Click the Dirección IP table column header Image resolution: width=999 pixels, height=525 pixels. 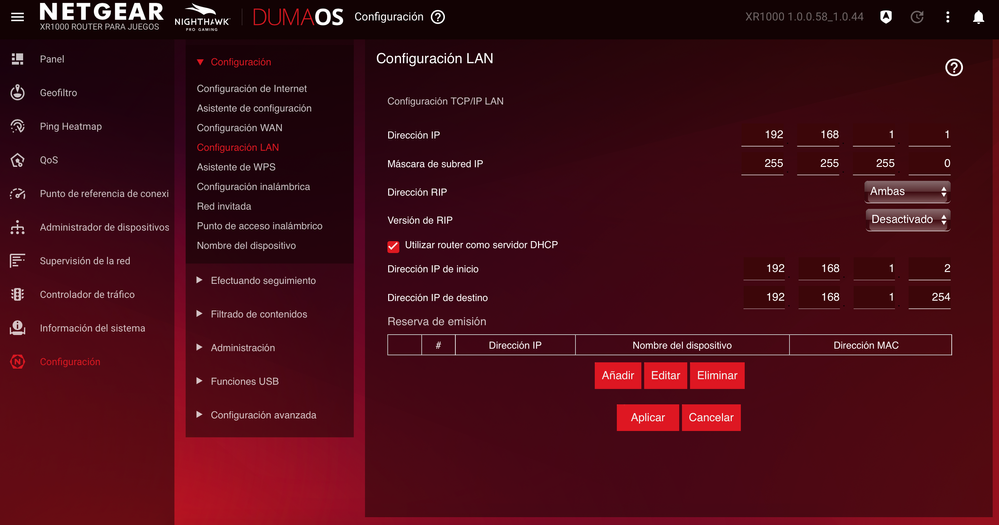tap(515, 345)
